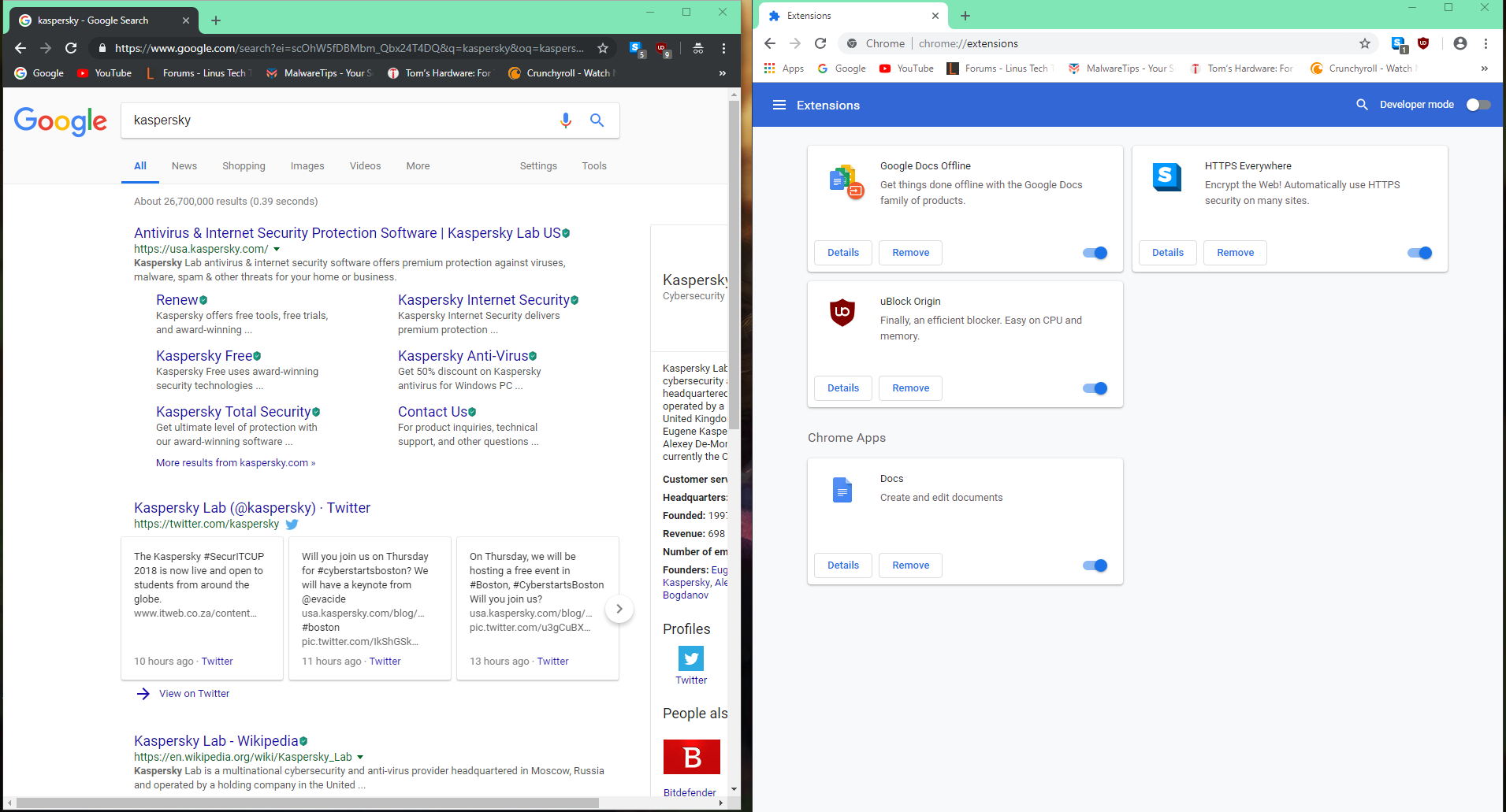Click the voice search microphone icon
The height and width of the screenshot is (812, 1506).
pos(565,121)
